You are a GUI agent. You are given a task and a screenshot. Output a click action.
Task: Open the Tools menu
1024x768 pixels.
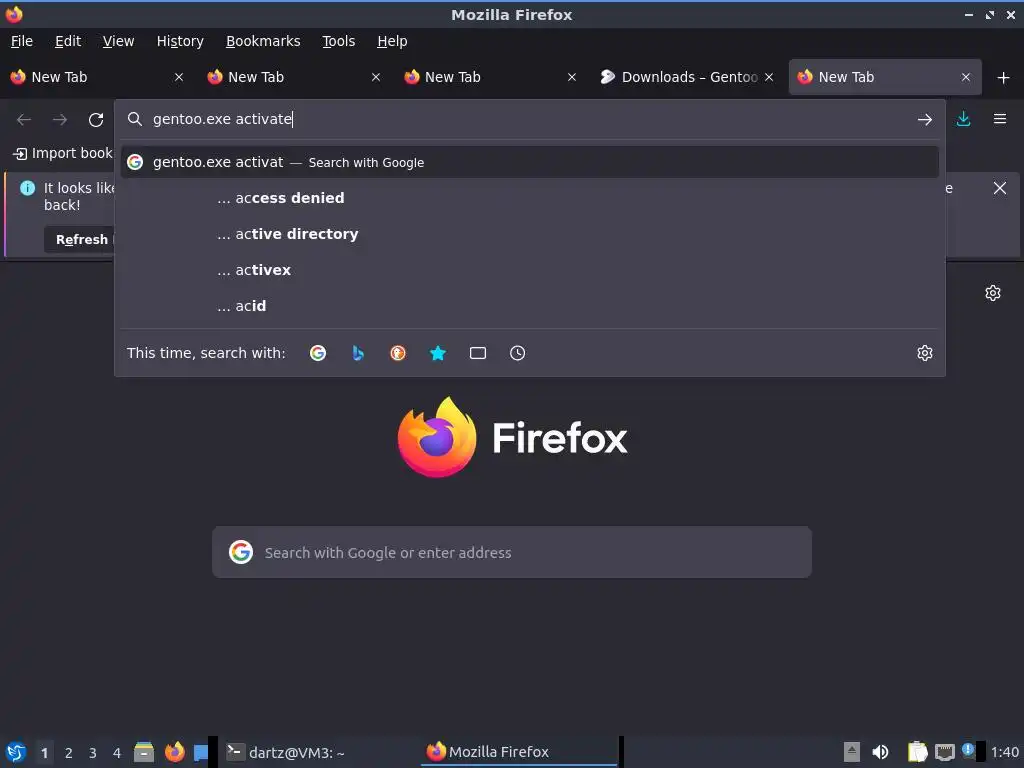[x=338, y=41]
